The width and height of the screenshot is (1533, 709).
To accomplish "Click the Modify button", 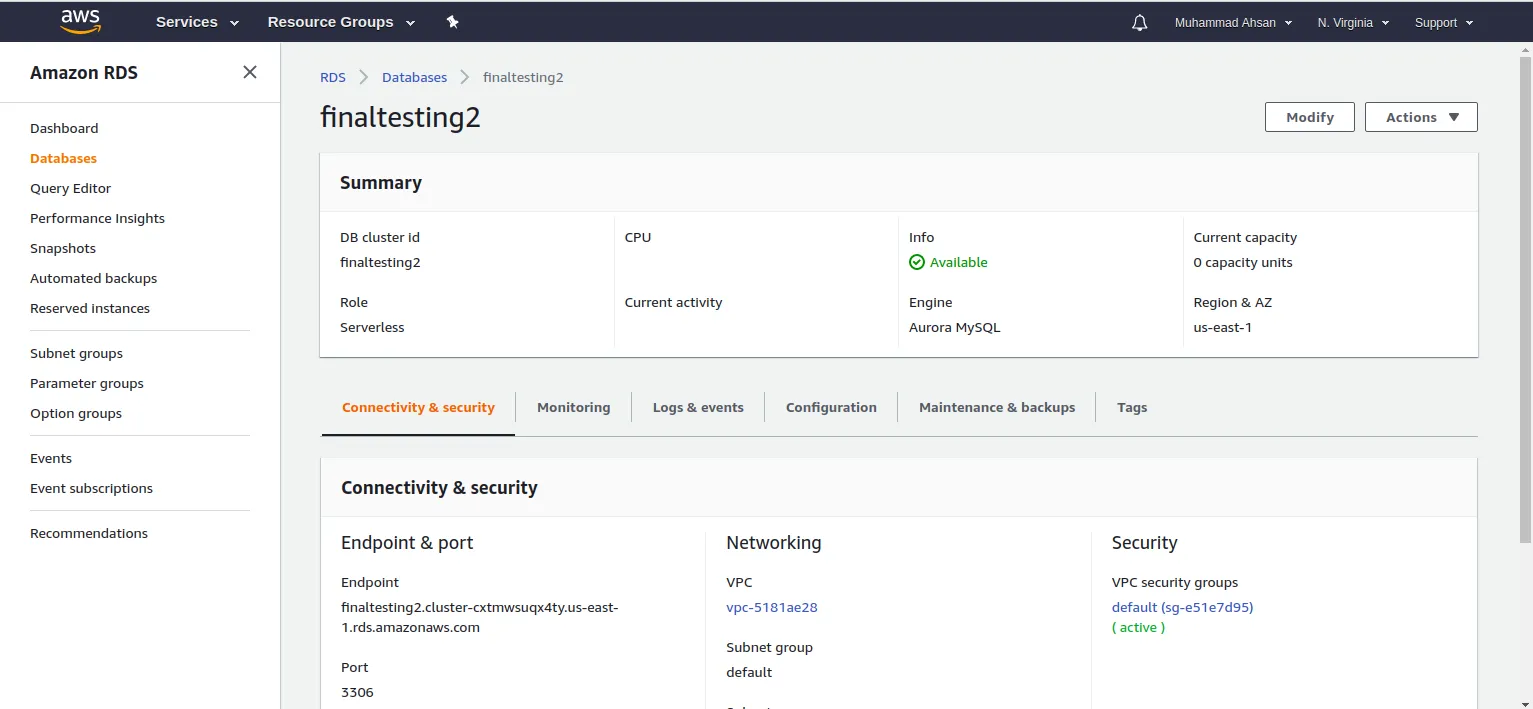I will coord(1309,117).
